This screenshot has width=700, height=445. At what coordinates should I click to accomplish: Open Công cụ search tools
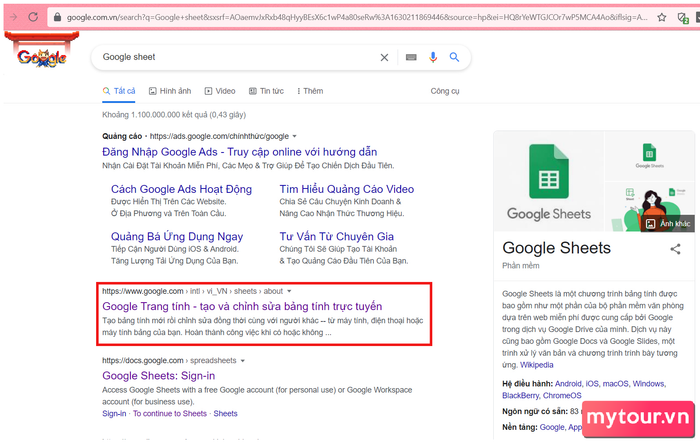click(445, 91)
